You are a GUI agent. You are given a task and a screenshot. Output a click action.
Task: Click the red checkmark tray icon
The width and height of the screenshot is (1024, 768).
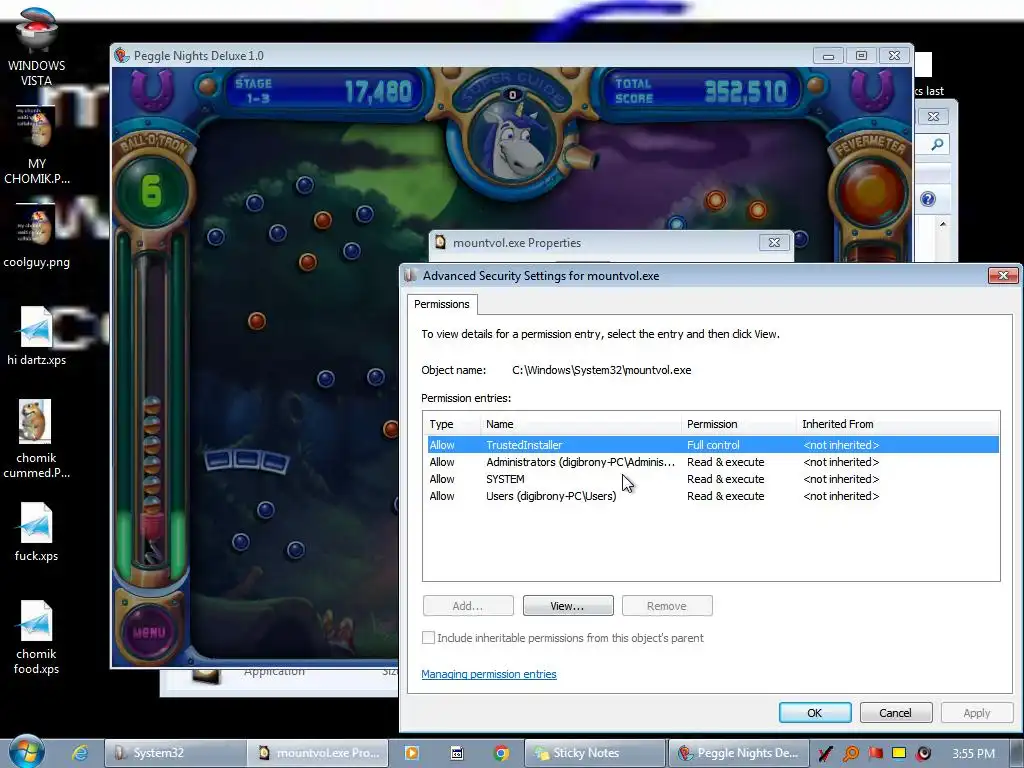coord(825,754)
